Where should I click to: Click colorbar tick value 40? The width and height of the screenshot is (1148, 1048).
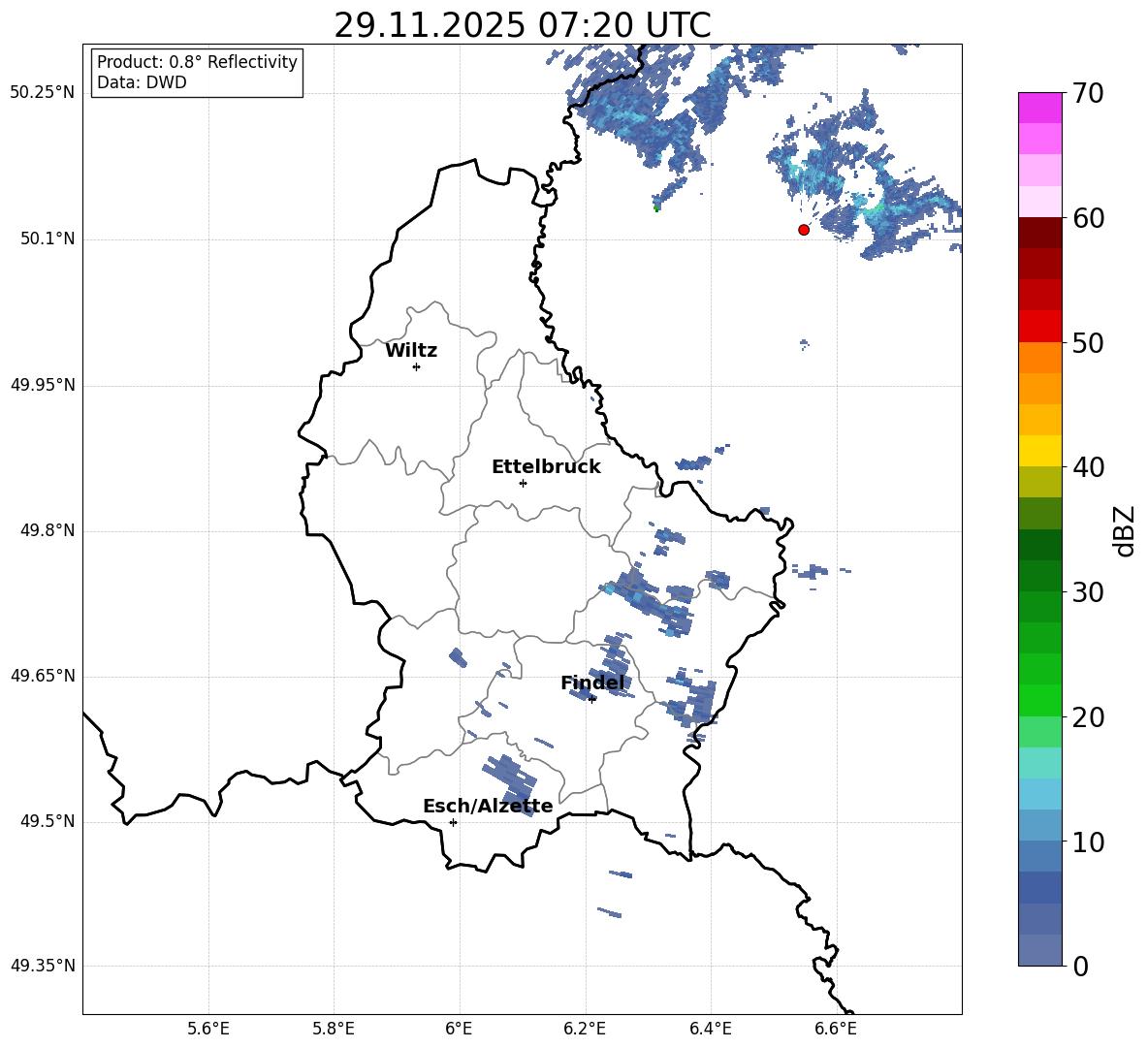(x=1088, y=467)
